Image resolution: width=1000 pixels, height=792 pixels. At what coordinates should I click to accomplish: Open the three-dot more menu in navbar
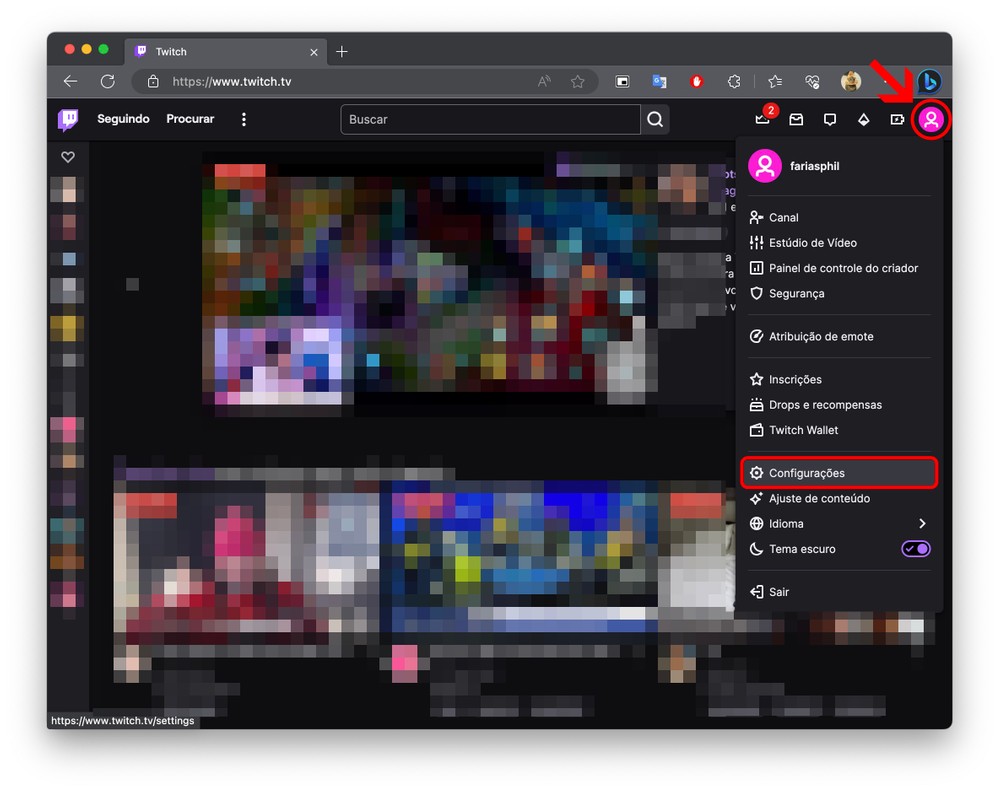click(243, 119)
